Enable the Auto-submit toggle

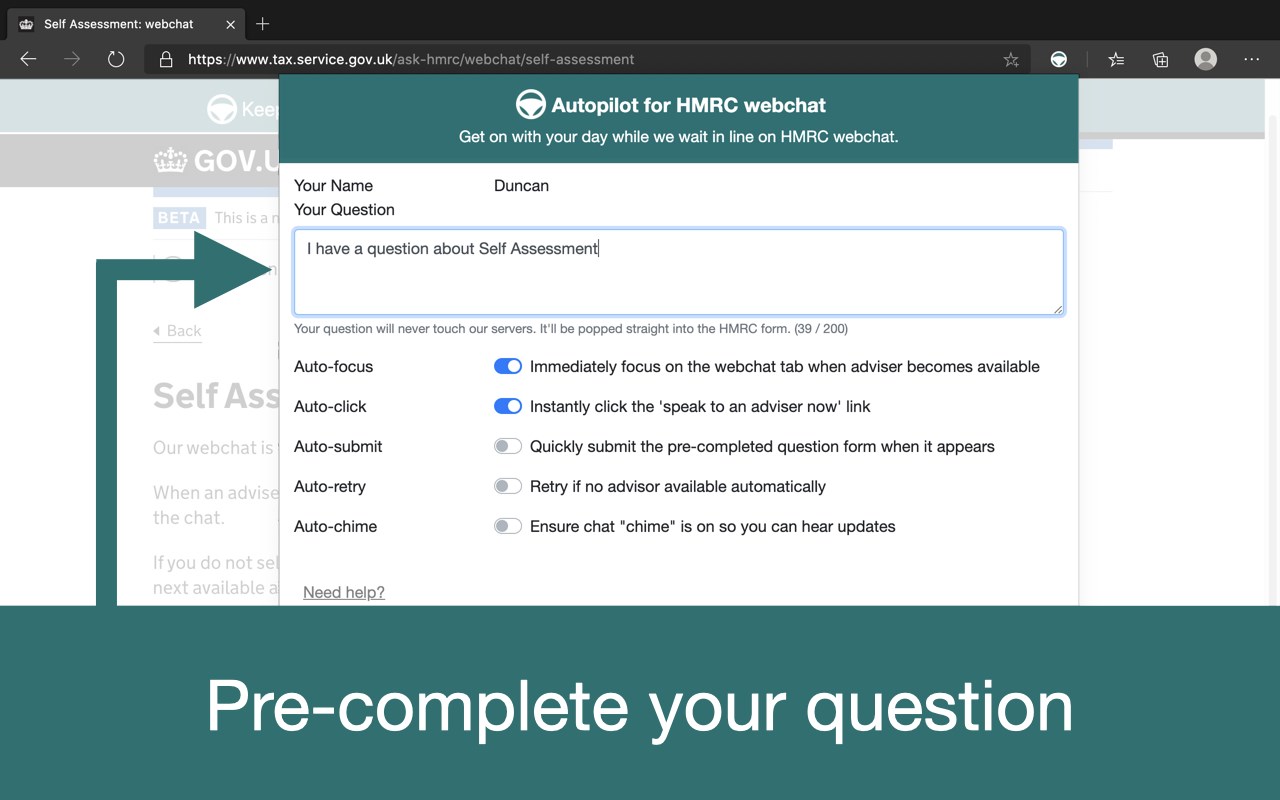point(508,447)
